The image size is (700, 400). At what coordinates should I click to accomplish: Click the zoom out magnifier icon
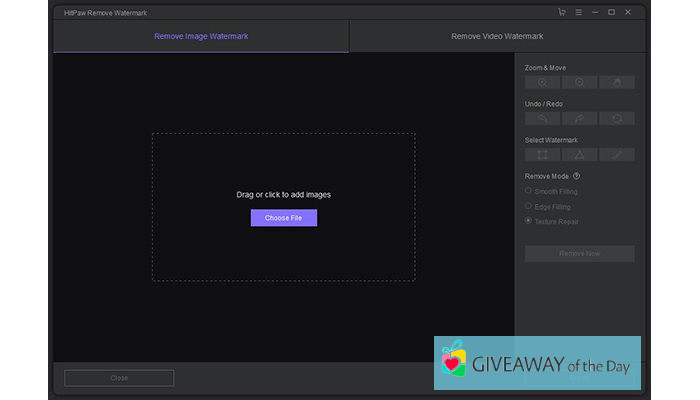click(579, 83)
